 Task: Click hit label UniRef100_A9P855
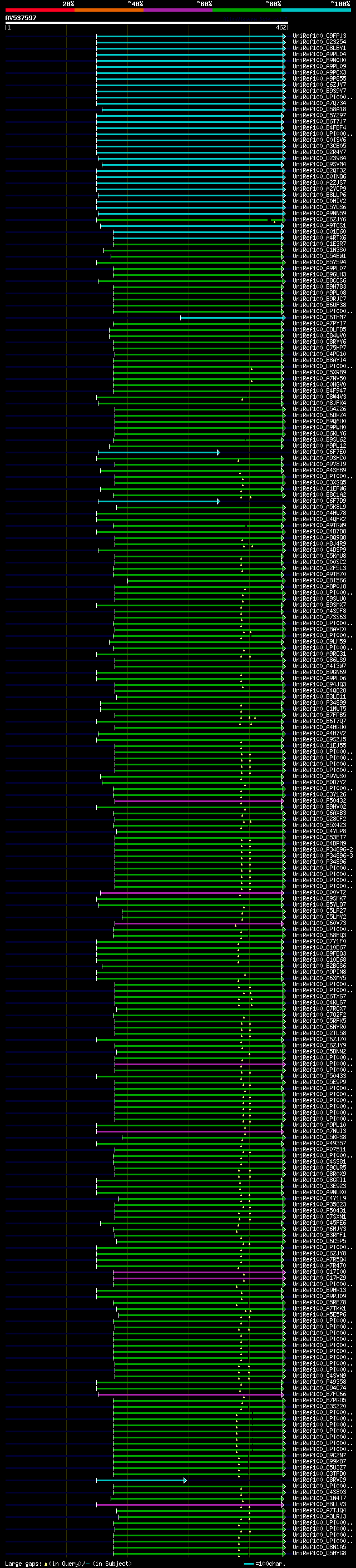(319, 78)
